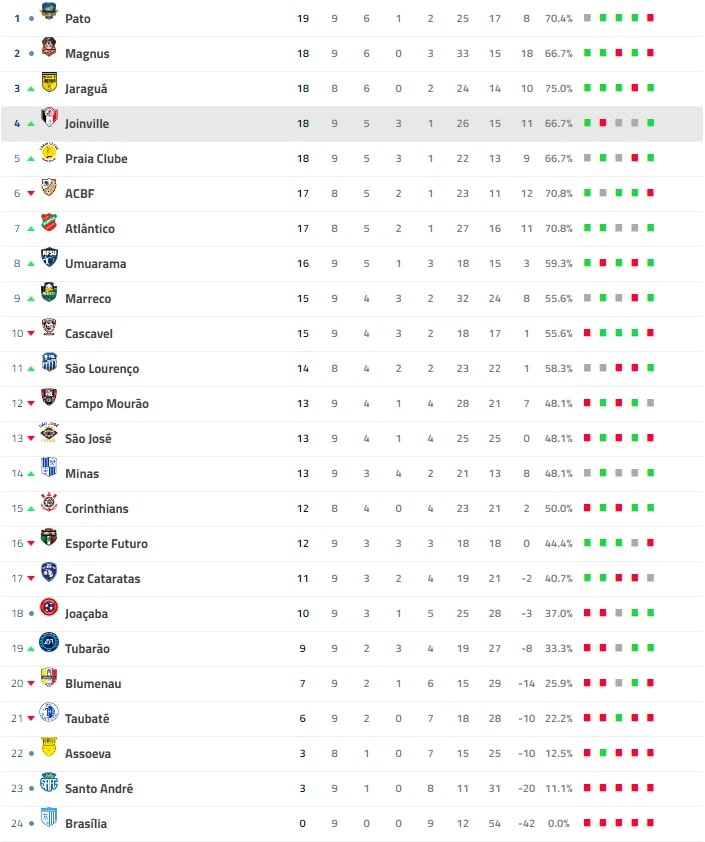
Task: Click the Brasília team badge
Action: (x=49, y=818)
